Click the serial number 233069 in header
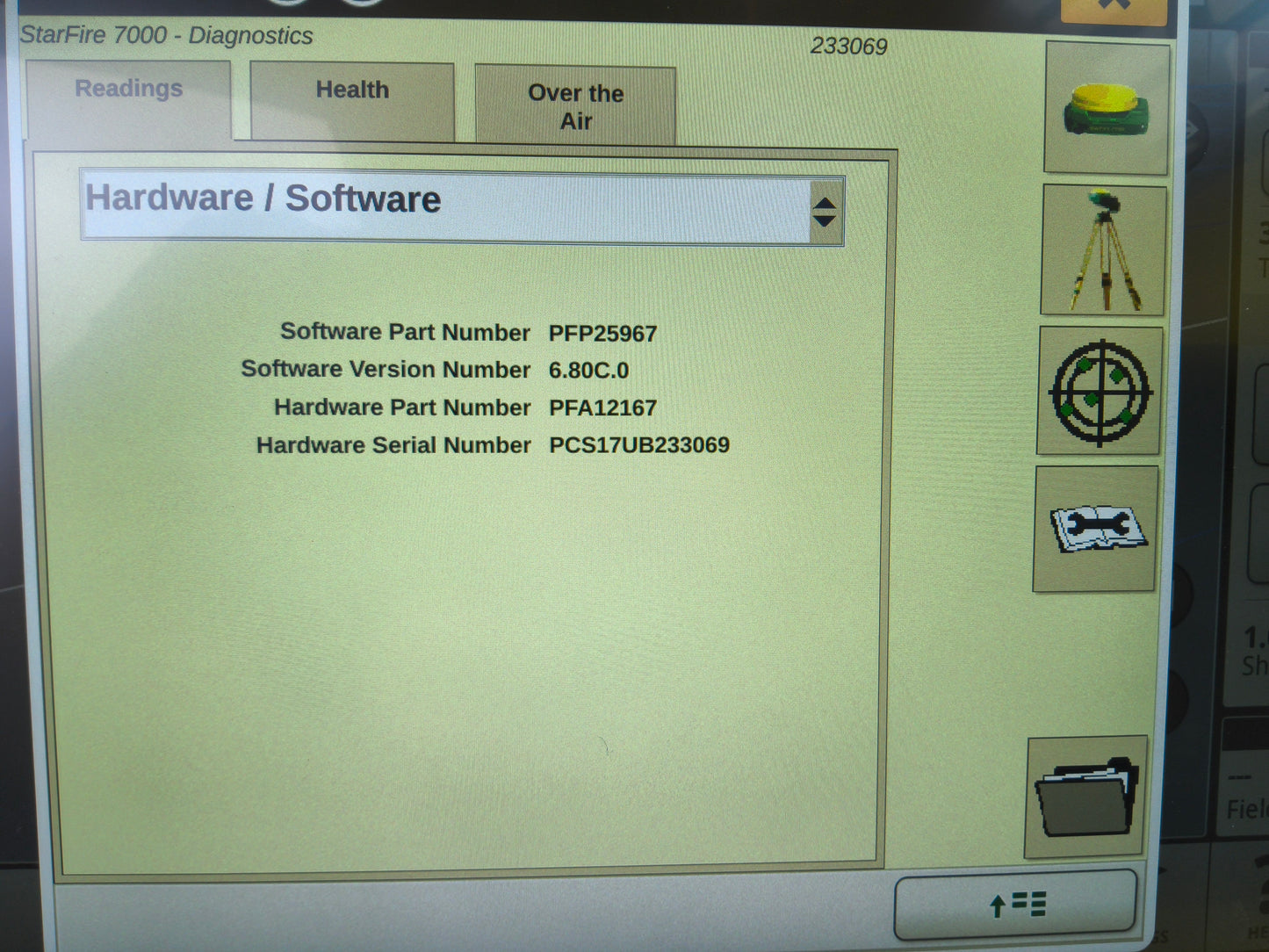 [x=848, y=46]
